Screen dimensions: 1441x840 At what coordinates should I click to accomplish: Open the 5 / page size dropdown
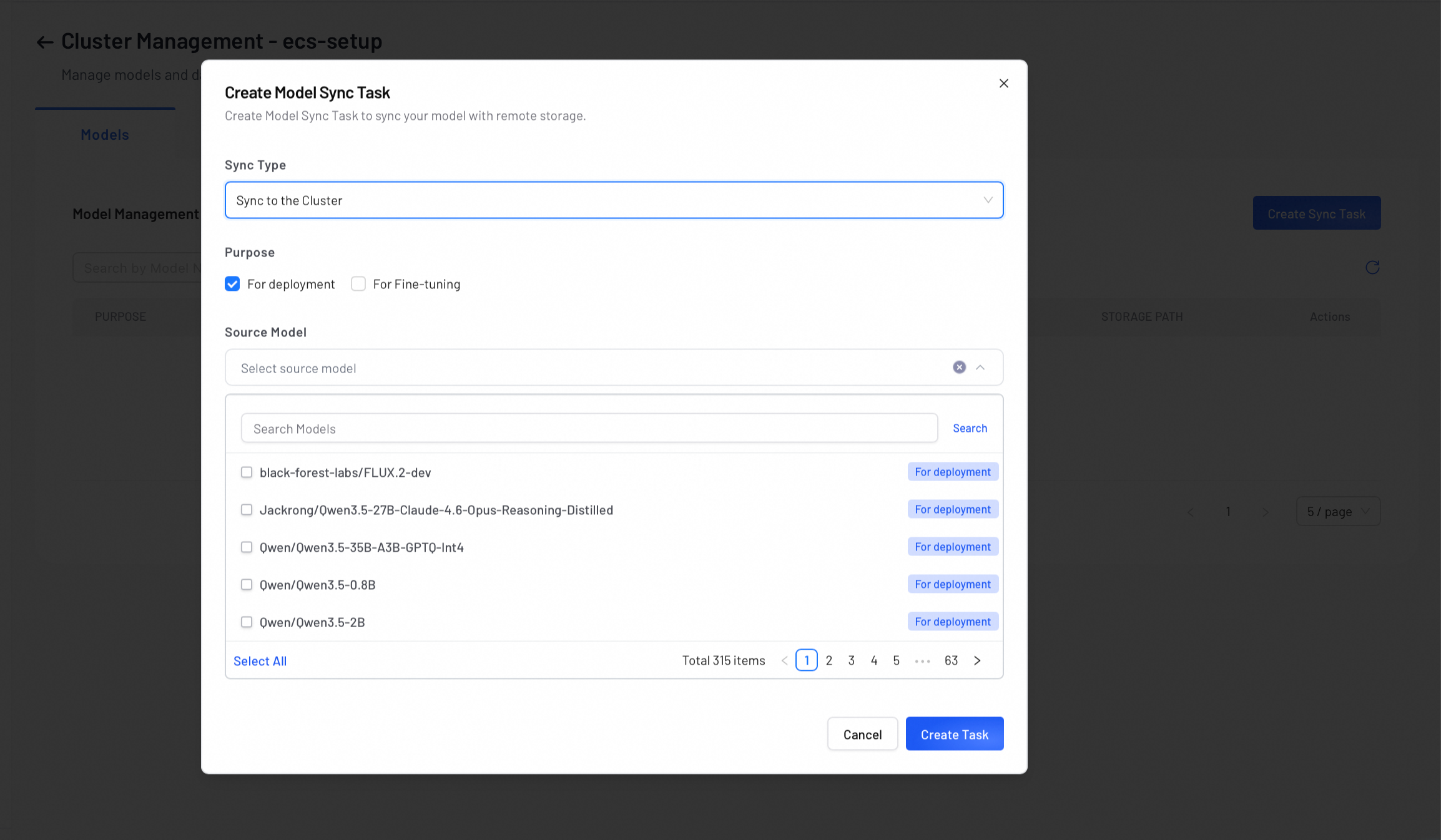point(1338,512)
